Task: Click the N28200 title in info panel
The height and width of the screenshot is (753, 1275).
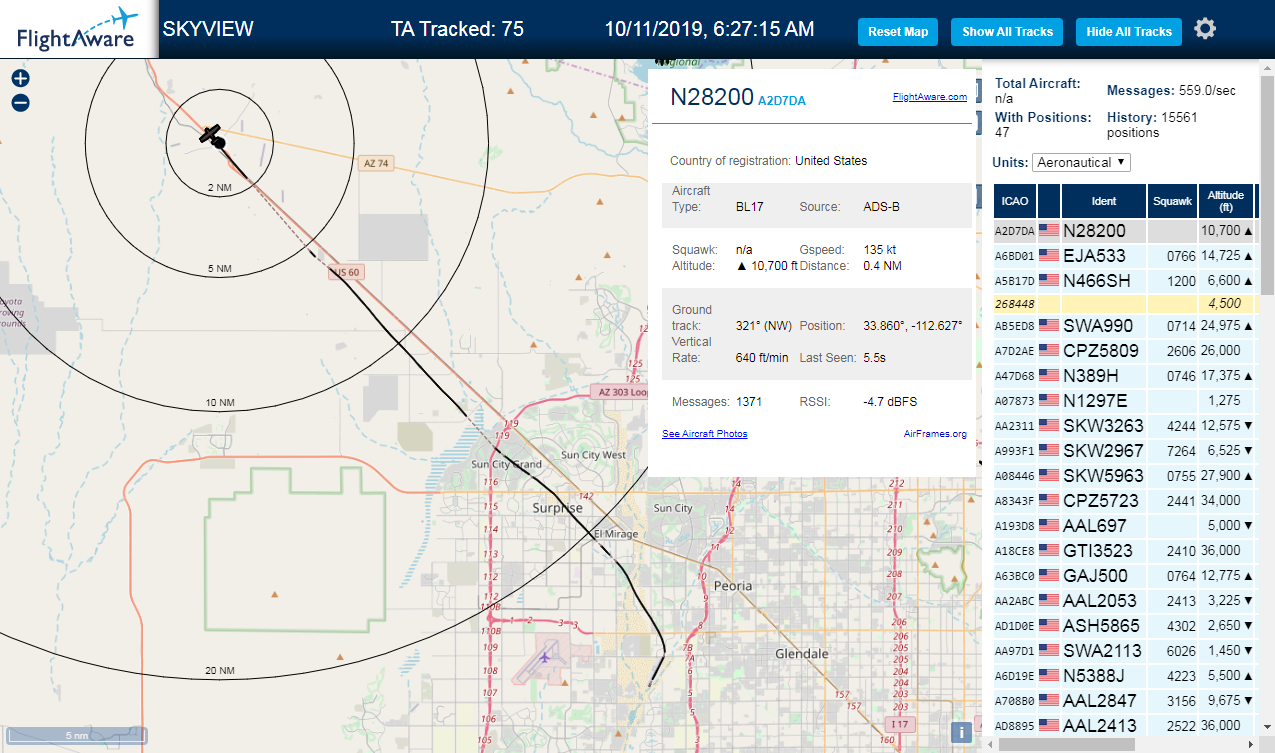Action: (711, 97)
